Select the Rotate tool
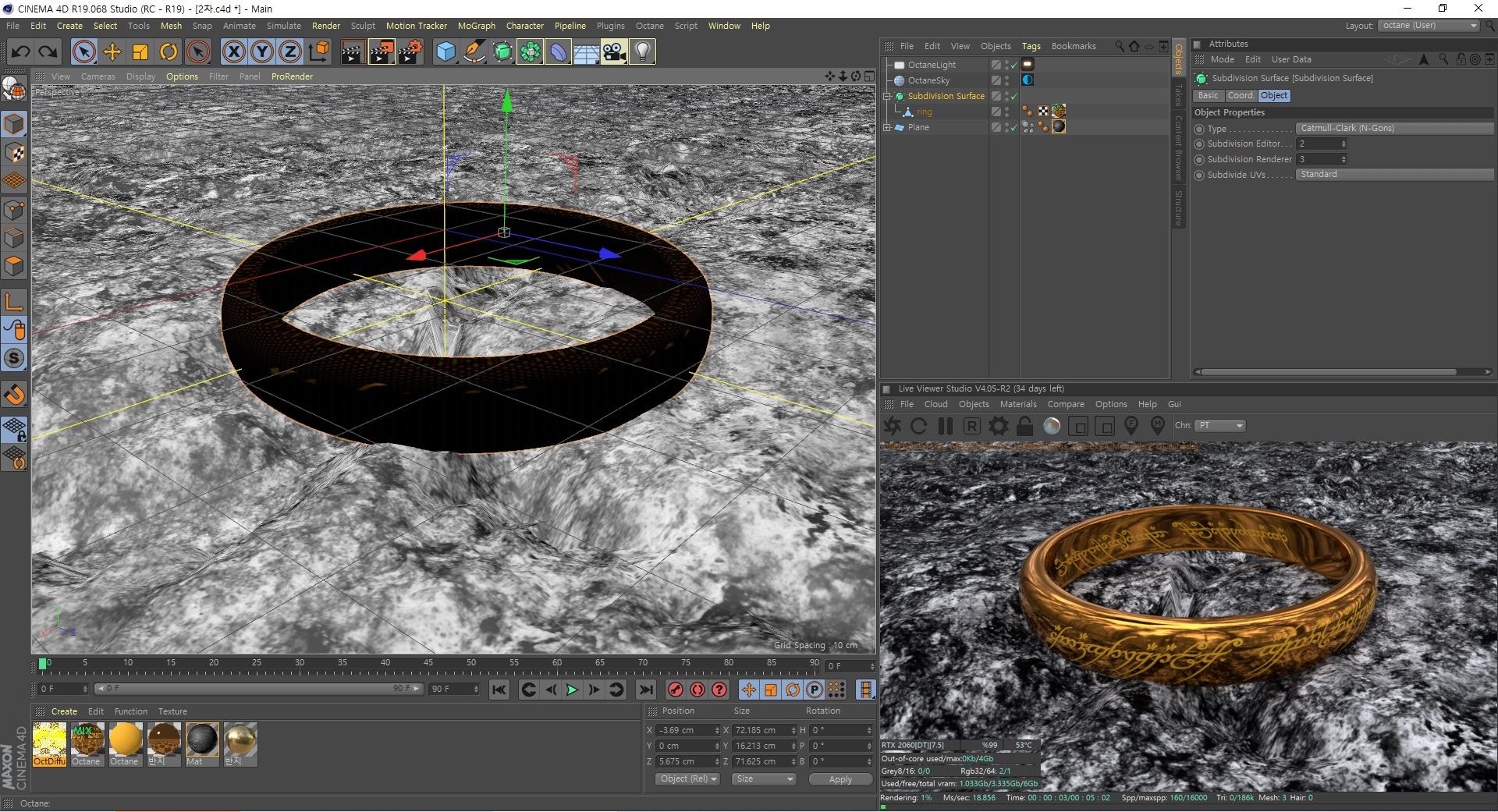 coord(169,52)
